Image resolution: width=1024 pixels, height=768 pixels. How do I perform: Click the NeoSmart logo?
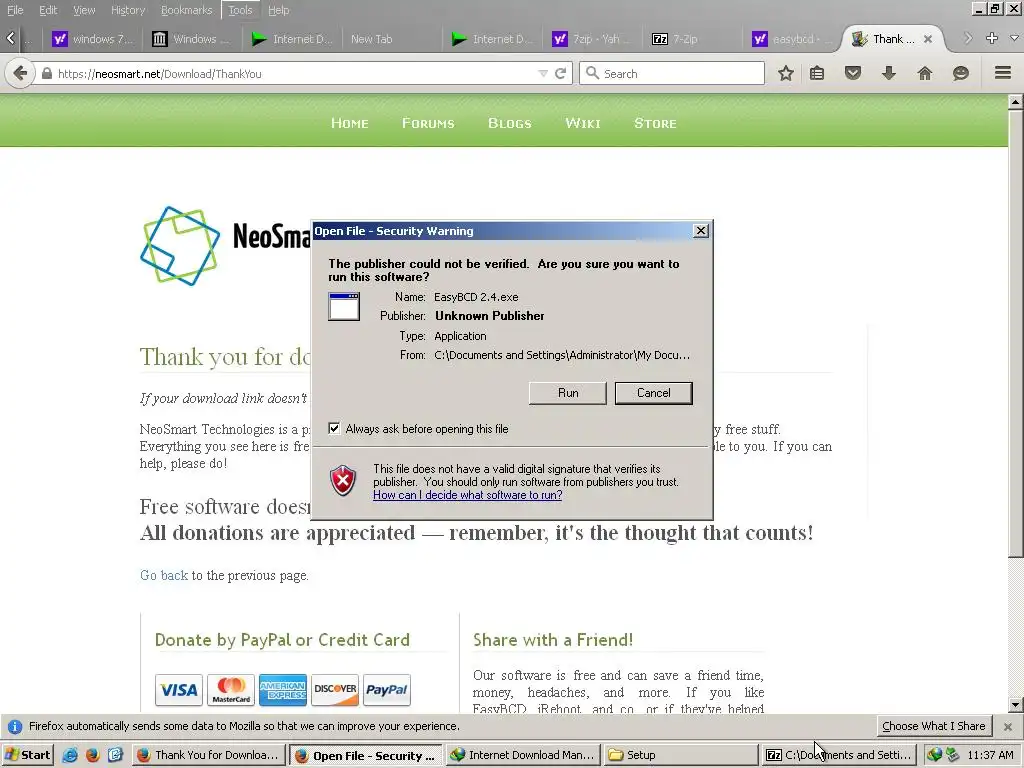[180, 246]
